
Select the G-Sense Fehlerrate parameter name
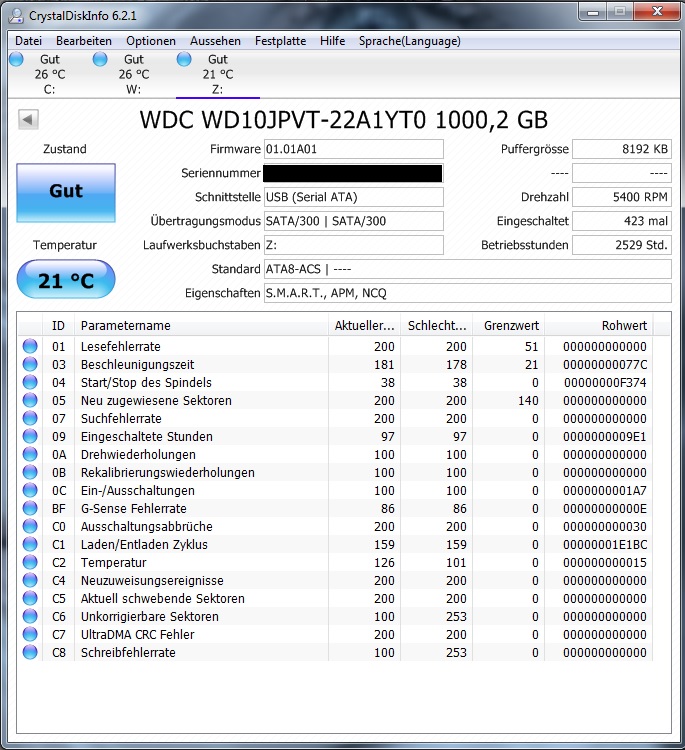133,508
